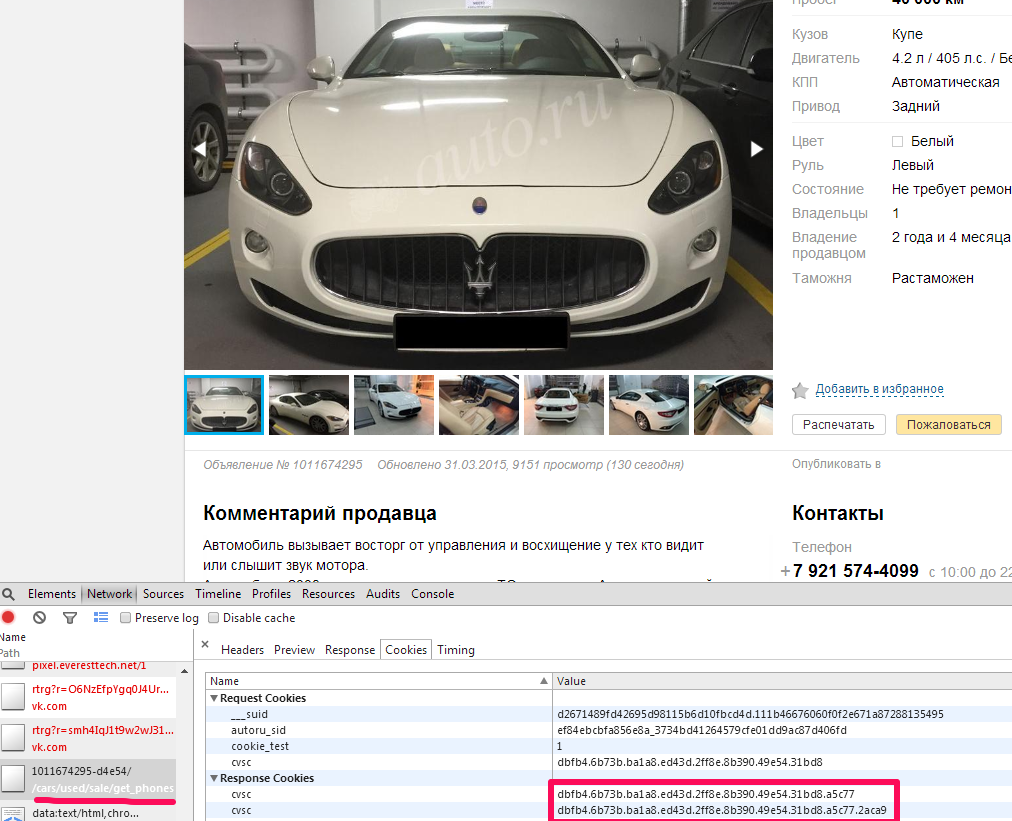Click the response cvsc value ending in 31bd8.a5c77
This screenshot has width=1012, height=821.
pyautogui.click(x=705, y=794)
